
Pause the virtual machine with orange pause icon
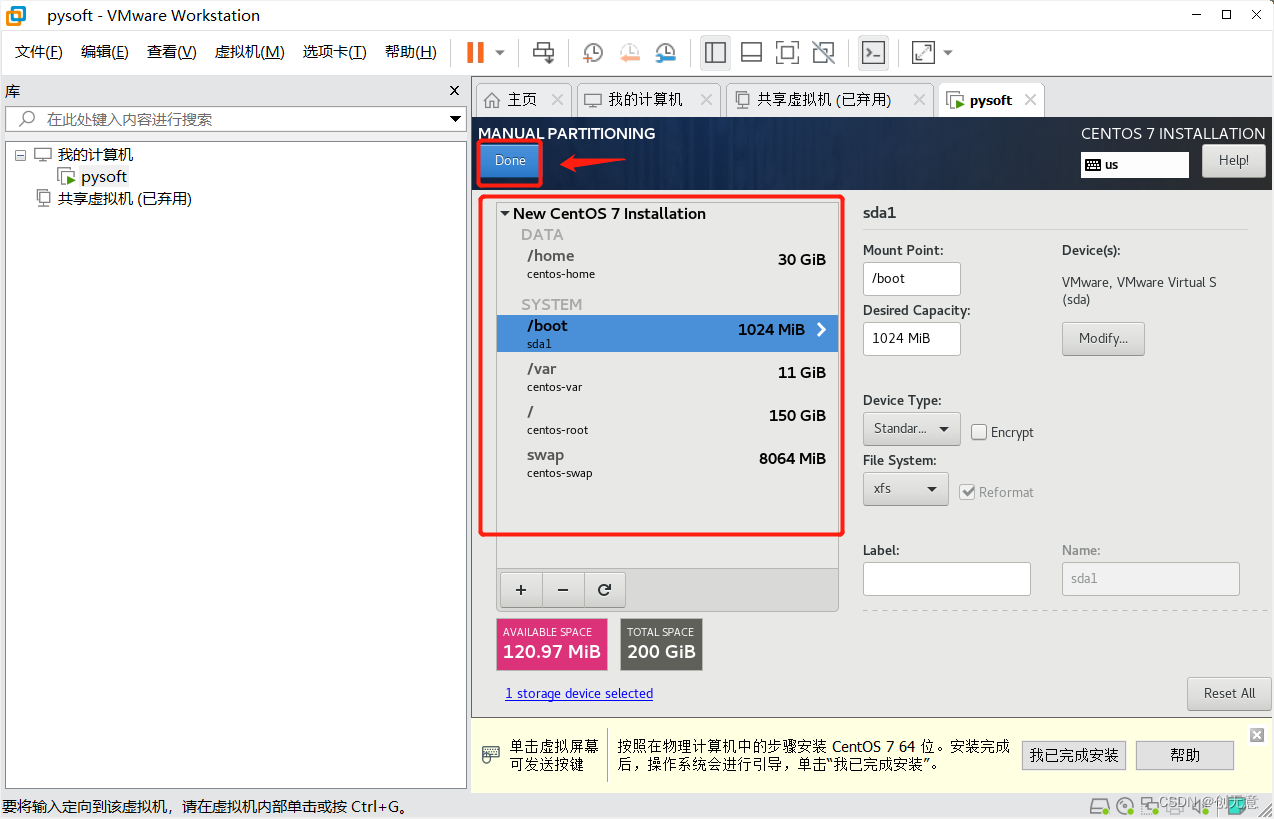[476, 52]
